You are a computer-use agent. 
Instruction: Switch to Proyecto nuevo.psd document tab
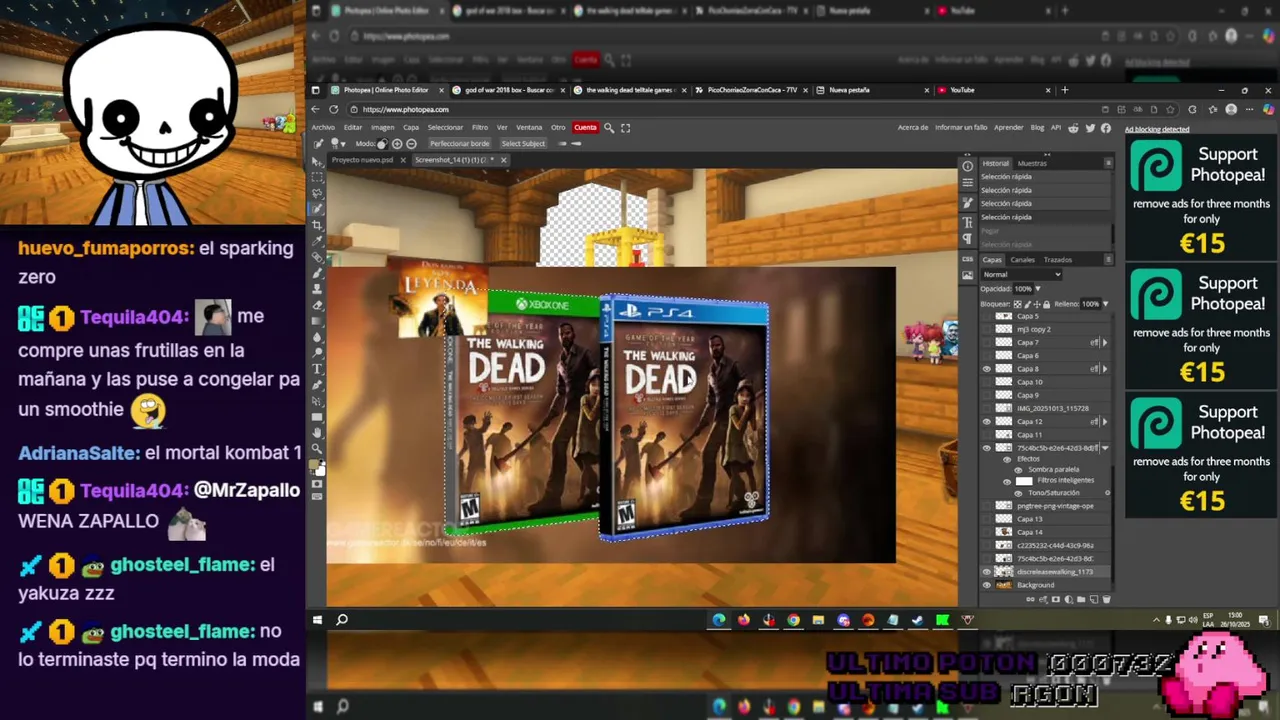point(362,160)
